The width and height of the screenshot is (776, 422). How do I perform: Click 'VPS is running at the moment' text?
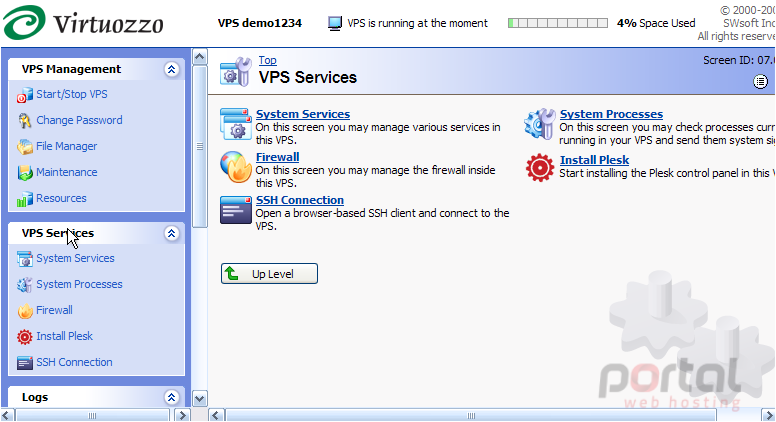click(417, 23)
